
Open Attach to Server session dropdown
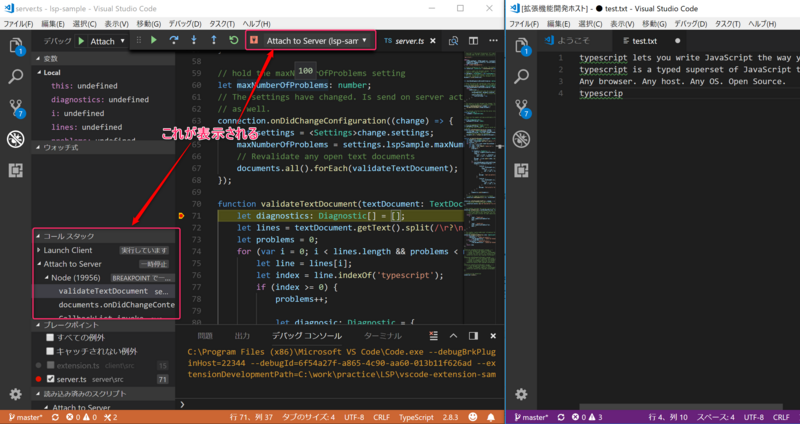click(x=316, y=40)
